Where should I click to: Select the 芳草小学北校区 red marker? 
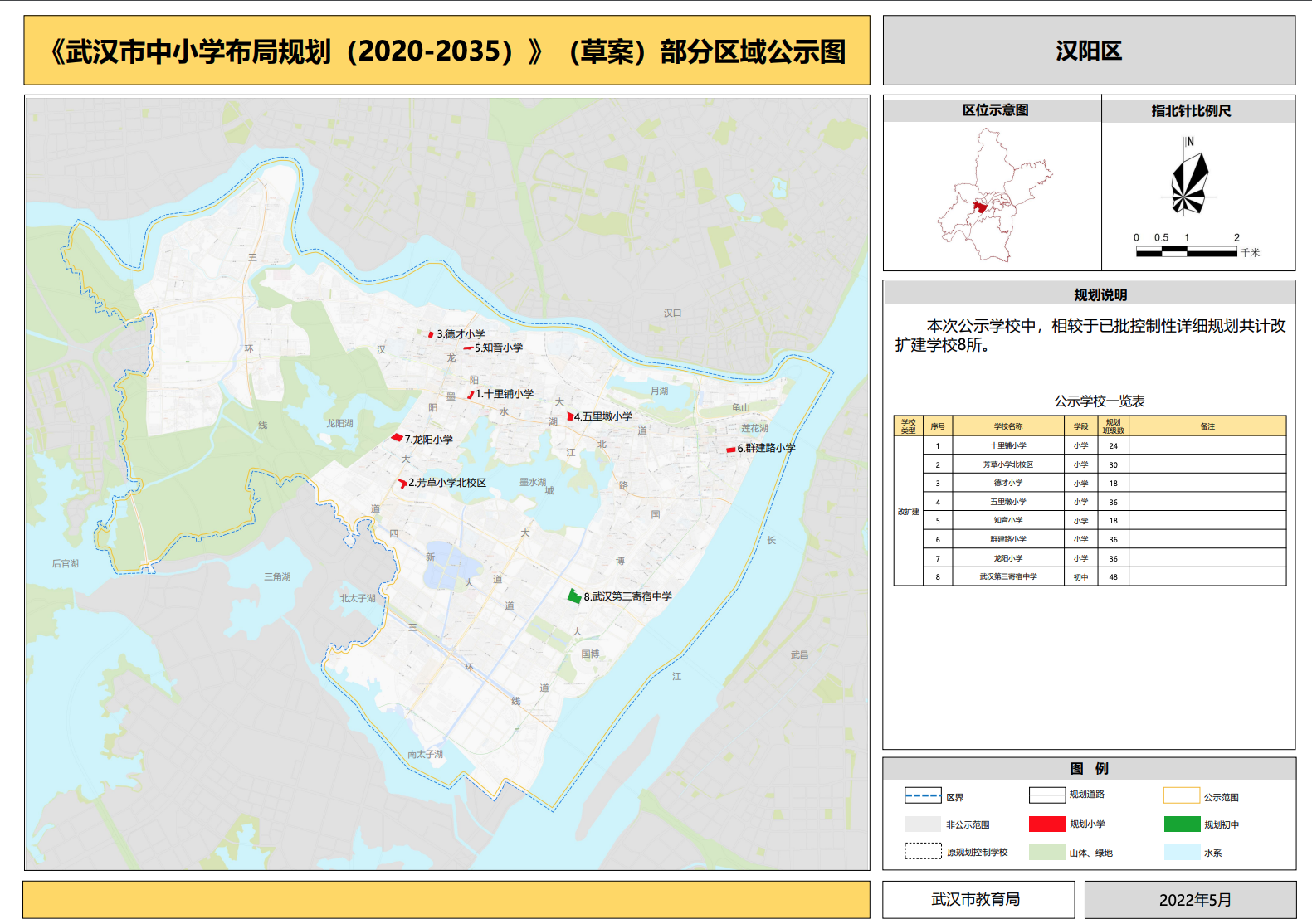[402, 483]
